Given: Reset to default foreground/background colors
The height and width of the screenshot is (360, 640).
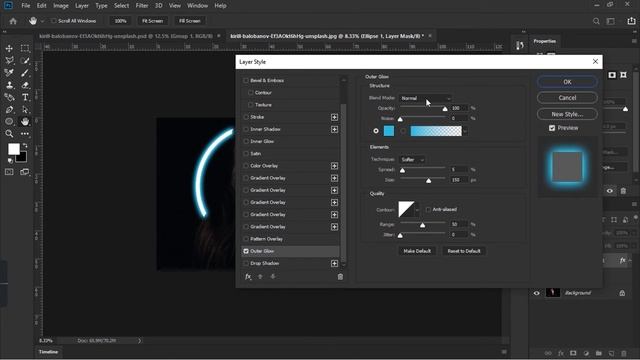Looking at the screenshot, I should pyautogui.click(x=10, y=160).
